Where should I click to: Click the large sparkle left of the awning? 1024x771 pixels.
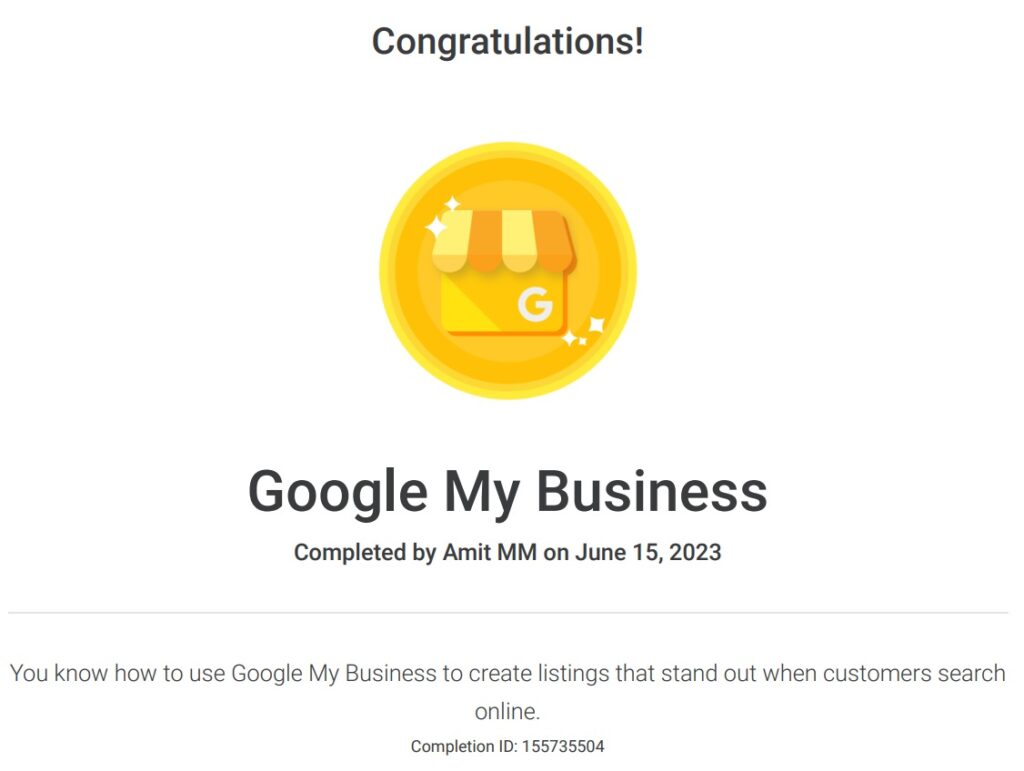coord(436,228)
